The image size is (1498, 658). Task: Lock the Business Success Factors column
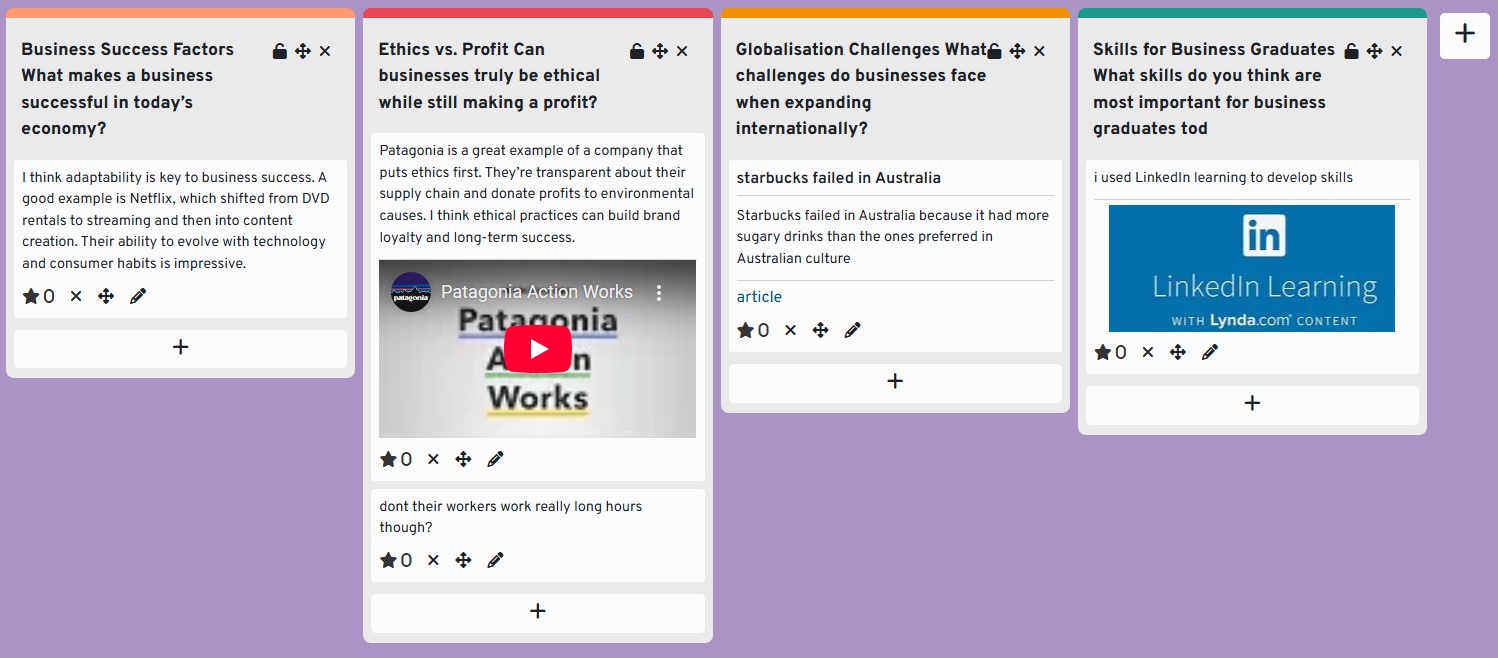280,50
